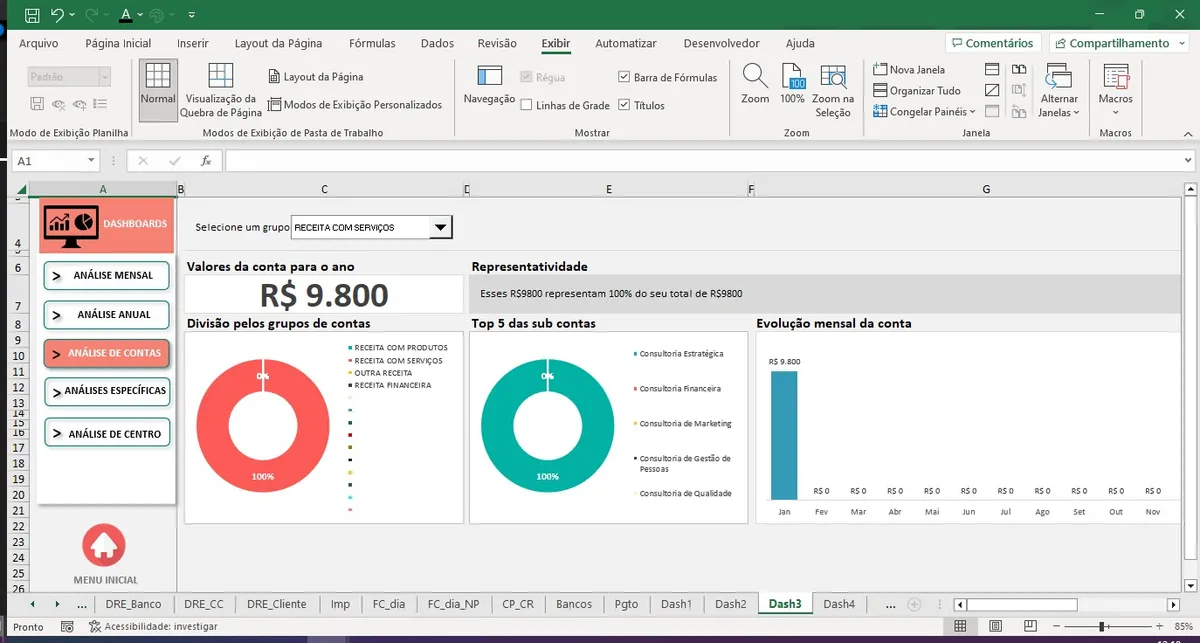Enable the Linhas de Grade checkbox
The image size is (1200, 643).
click(x=527, y=105)
